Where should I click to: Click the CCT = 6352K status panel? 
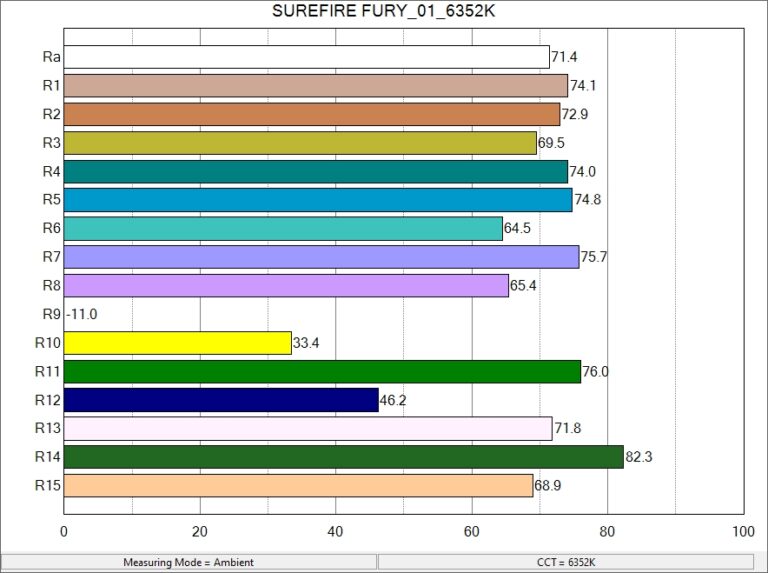[566, 562]
